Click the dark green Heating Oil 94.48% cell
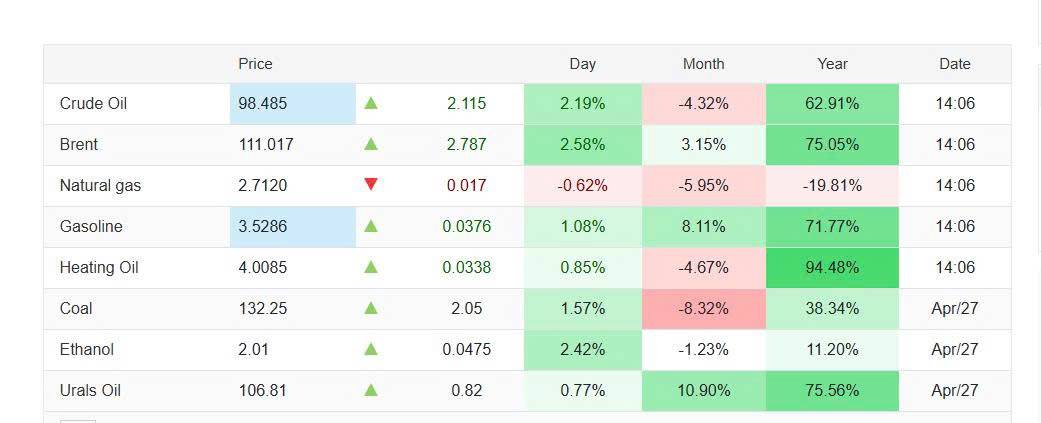 tap(832, 267)
